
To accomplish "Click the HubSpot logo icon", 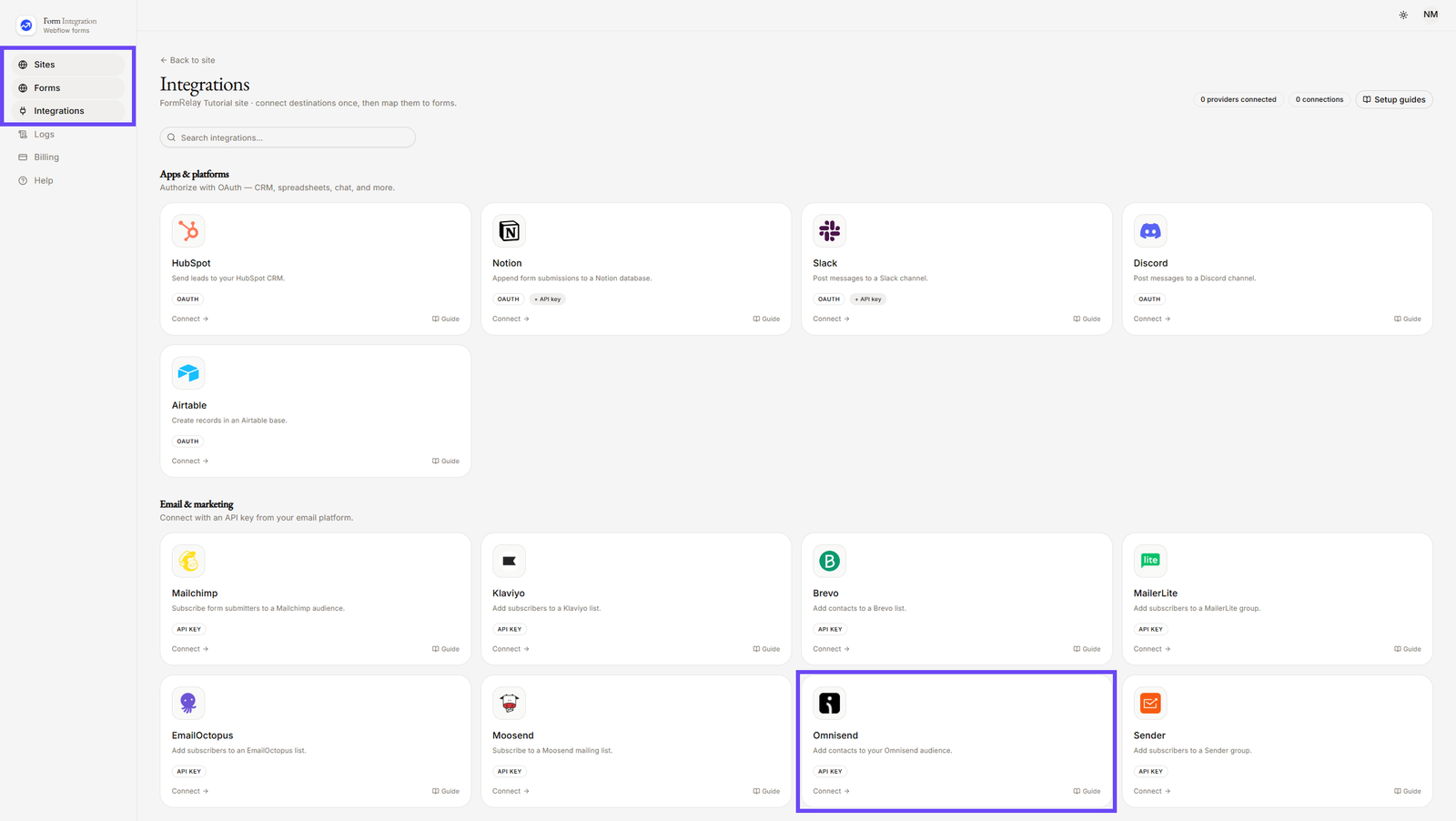I will click(x=188, y=231).
